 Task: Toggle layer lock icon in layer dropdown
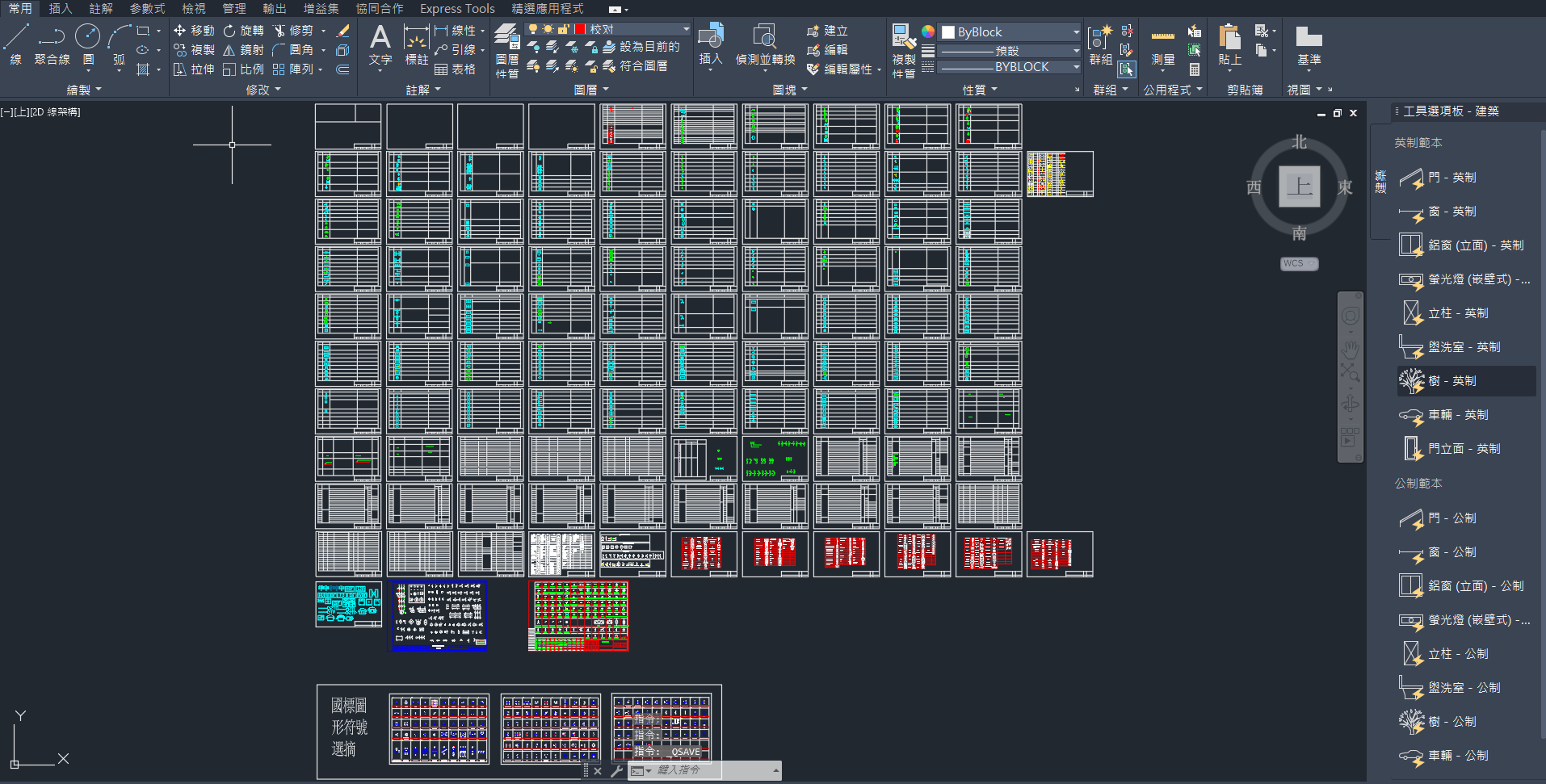tap(563, 29)
